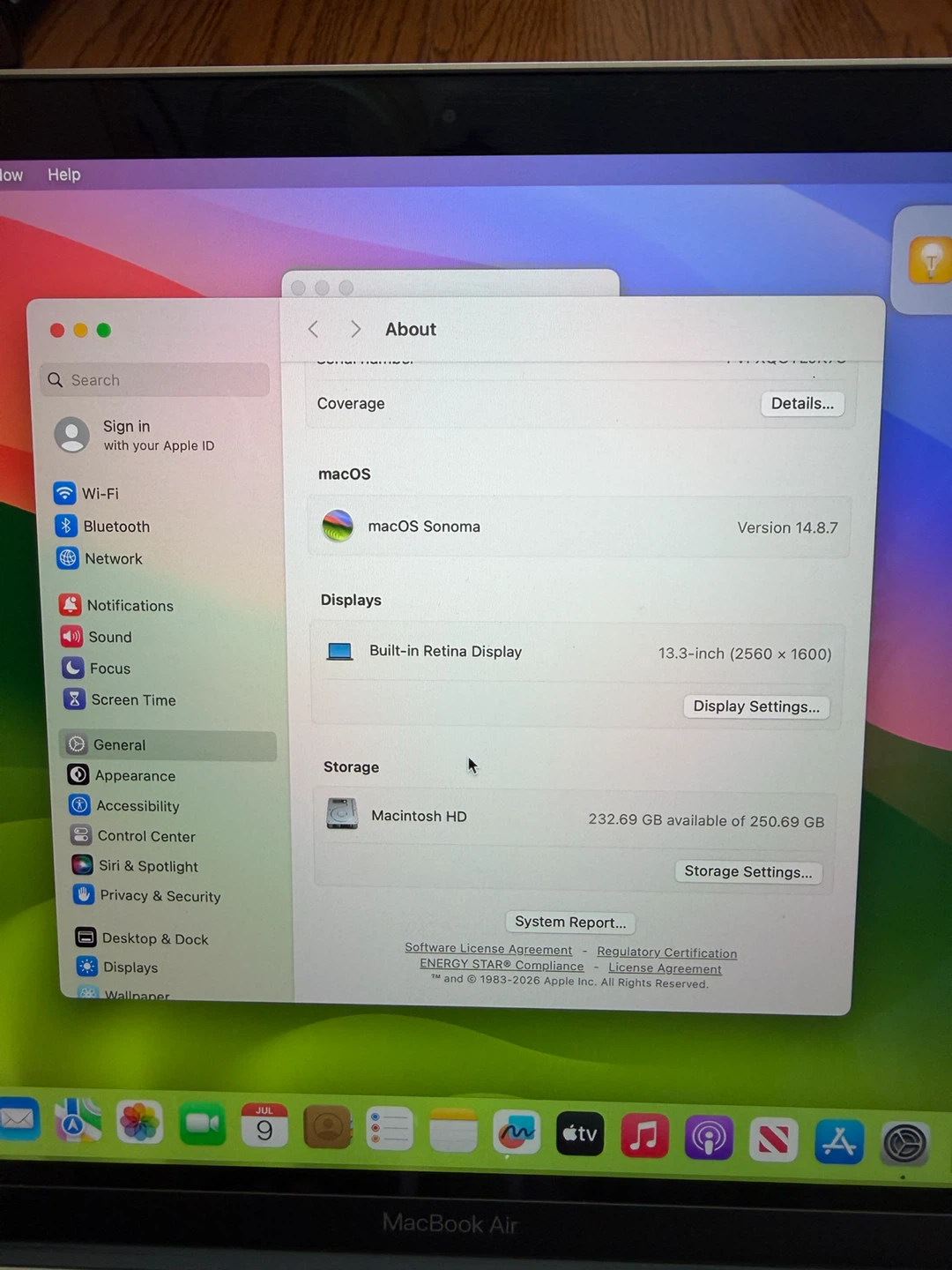The height and width of the screenshot is (1270, 952).
Task: Open the ENERGY STAR Compliance link
Action: click(502, 965)
